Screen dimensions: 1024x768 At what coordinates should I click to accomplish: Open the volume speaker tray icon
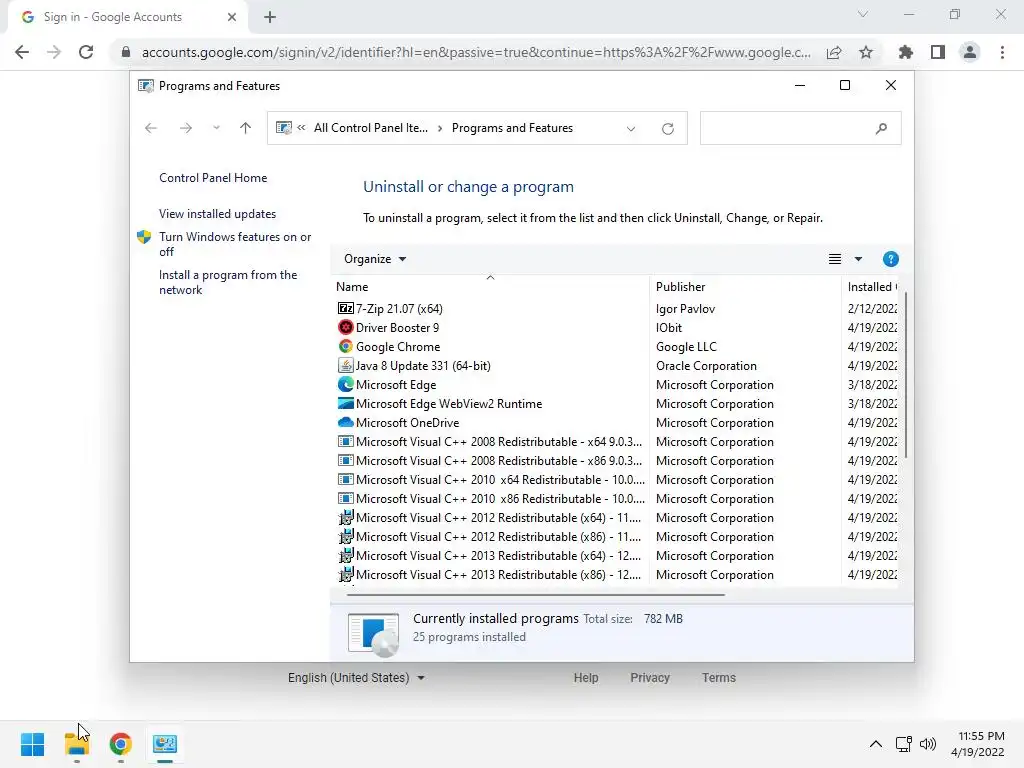[x=927, y=744]
